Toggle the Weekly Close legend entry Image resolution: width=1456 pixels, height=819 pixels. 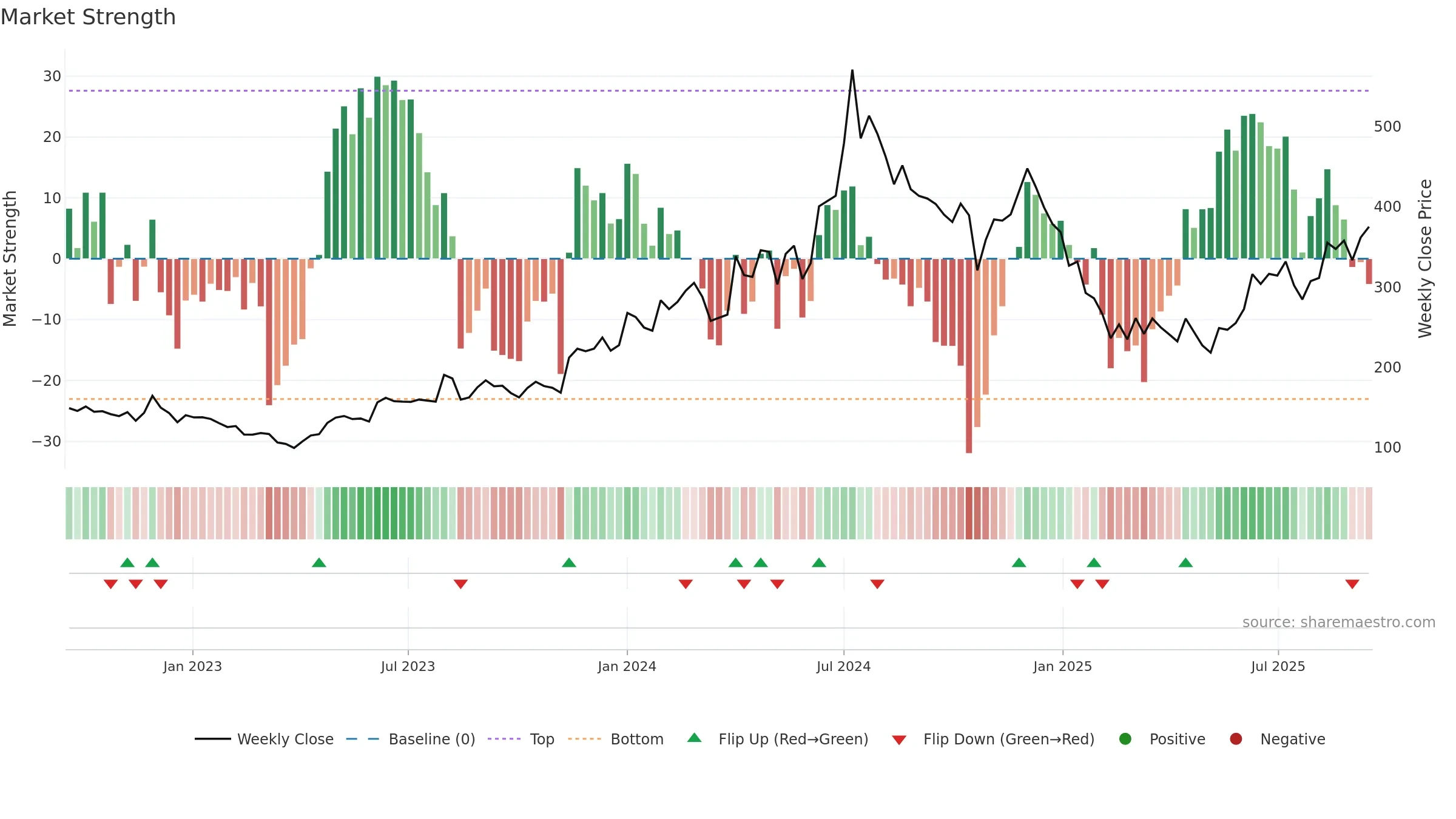[x=264, y=739]
